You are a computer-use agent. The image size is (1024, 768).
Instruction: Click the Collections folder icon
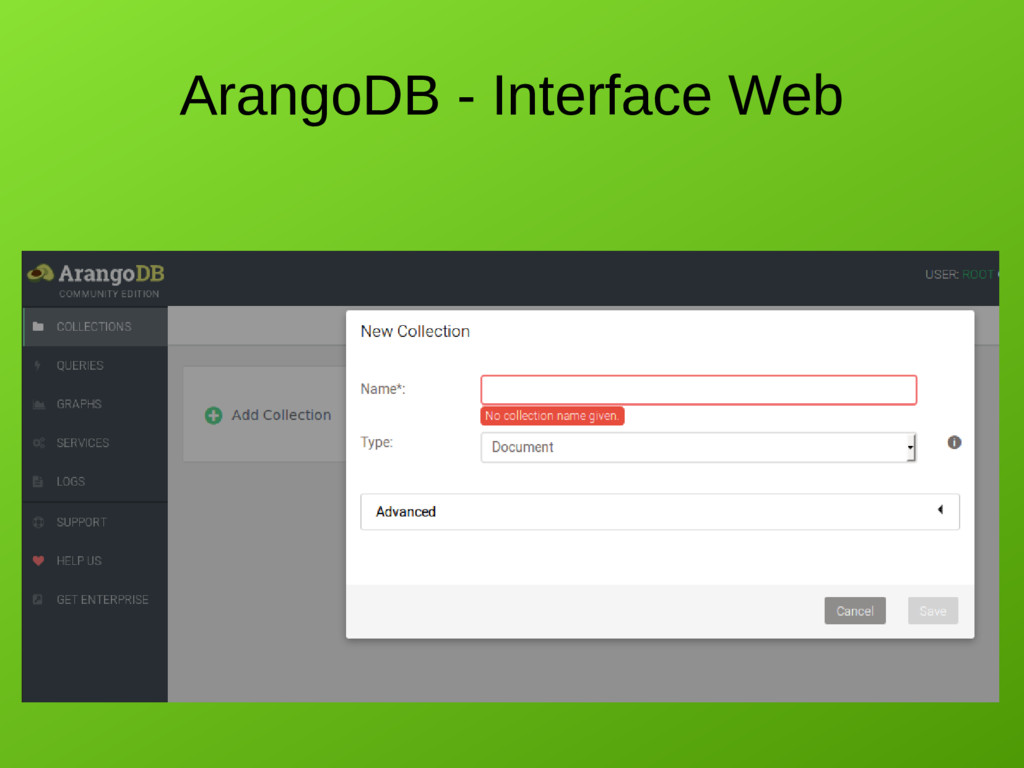(39, 327)
